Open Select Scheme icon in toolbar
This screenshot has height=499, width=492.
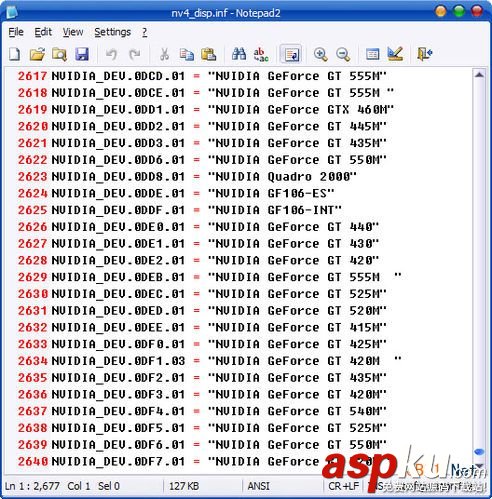click(372, 54)
